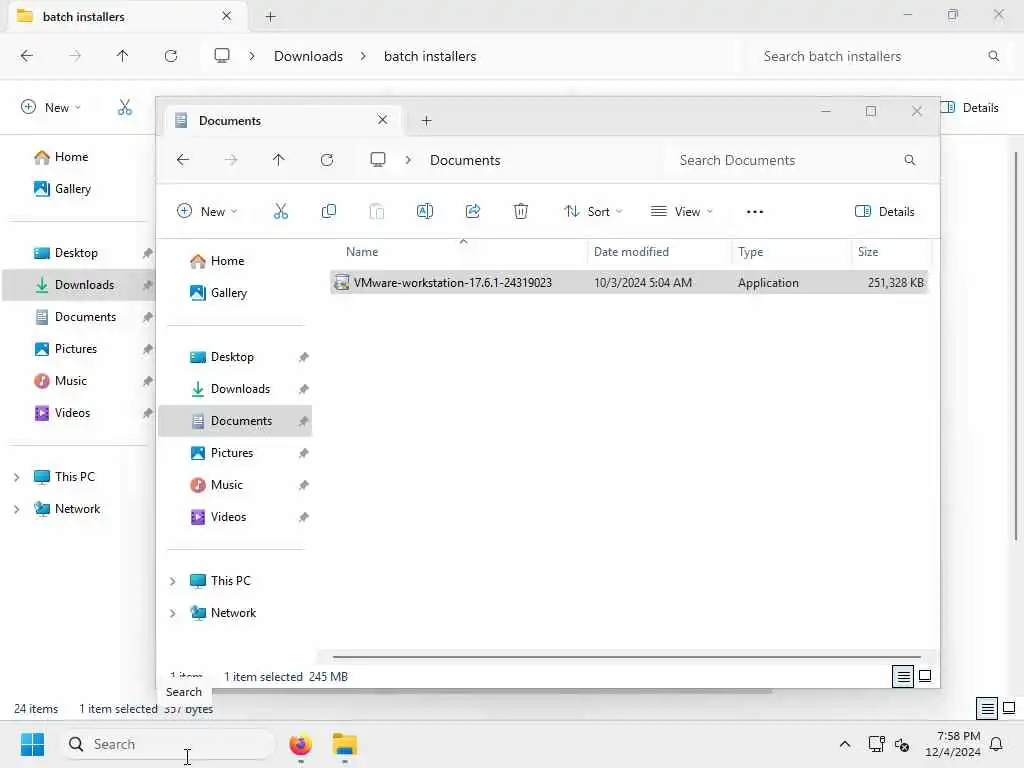Image resolution: width=1024 pixels, height=768 pixels.
Task: Go back in batch installers window
Action: (x=27, y=56)
